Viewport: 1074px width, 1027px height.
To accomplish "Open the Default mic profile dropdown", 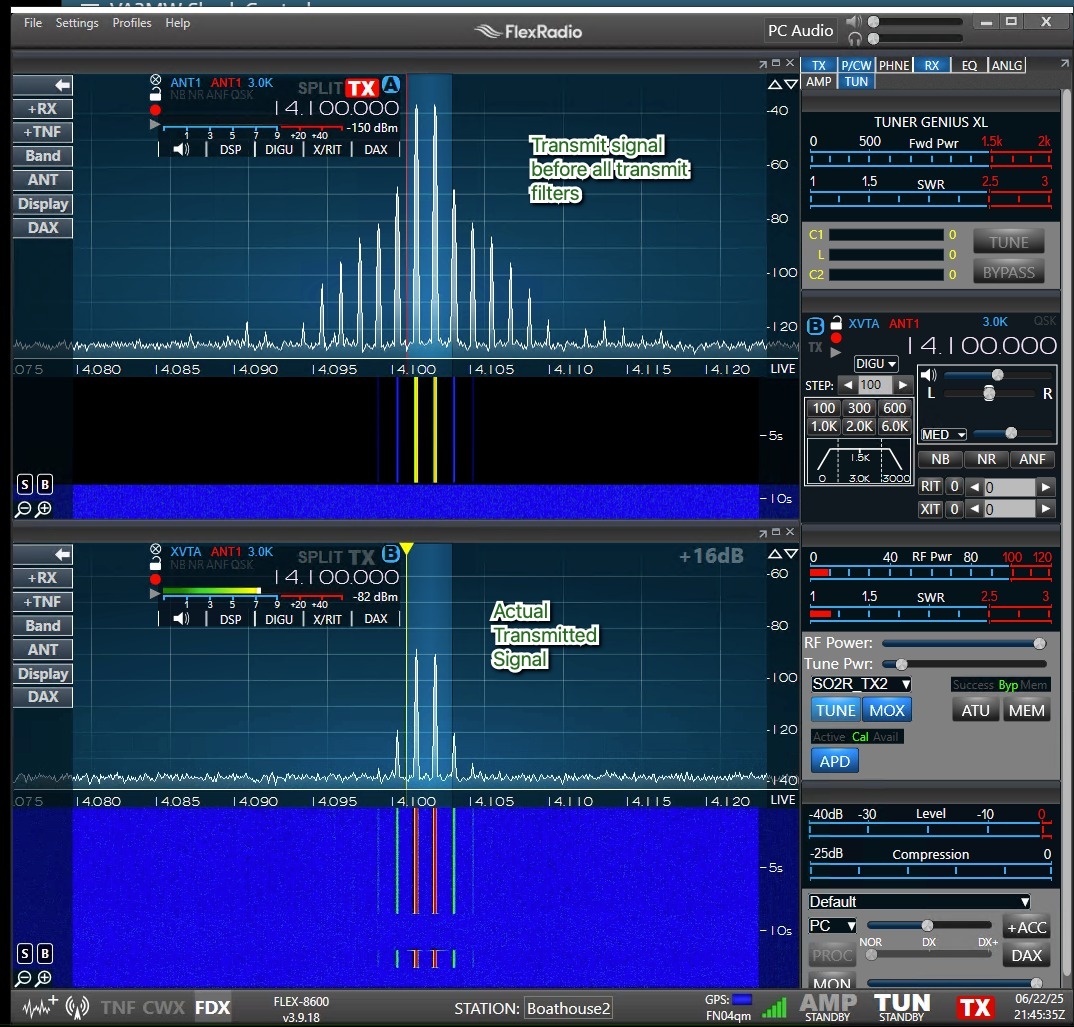I will pyautogui.click(x=919, y=902).
